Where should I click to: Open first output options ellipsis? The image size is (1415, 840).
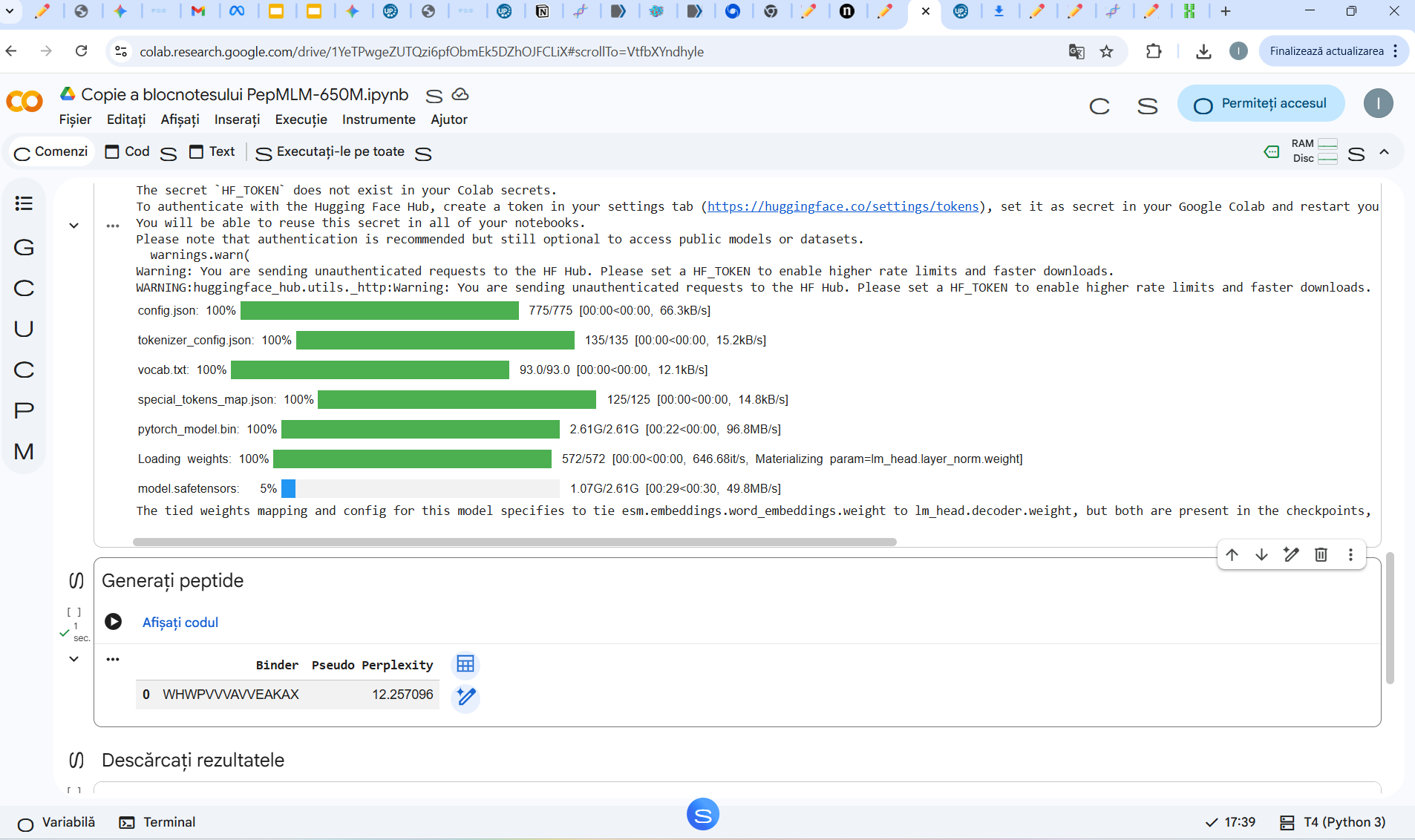tap(113, 226)
